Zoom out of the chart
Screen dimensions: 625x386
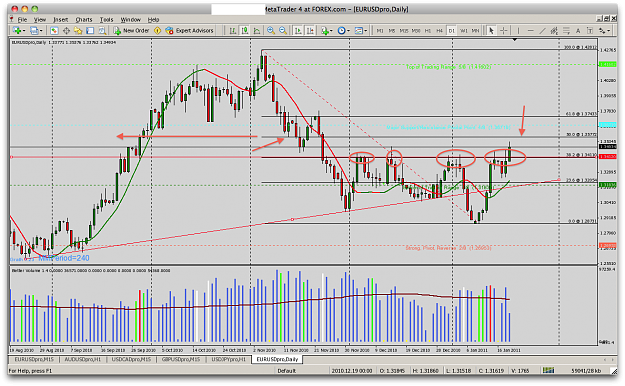pos(283,31)
